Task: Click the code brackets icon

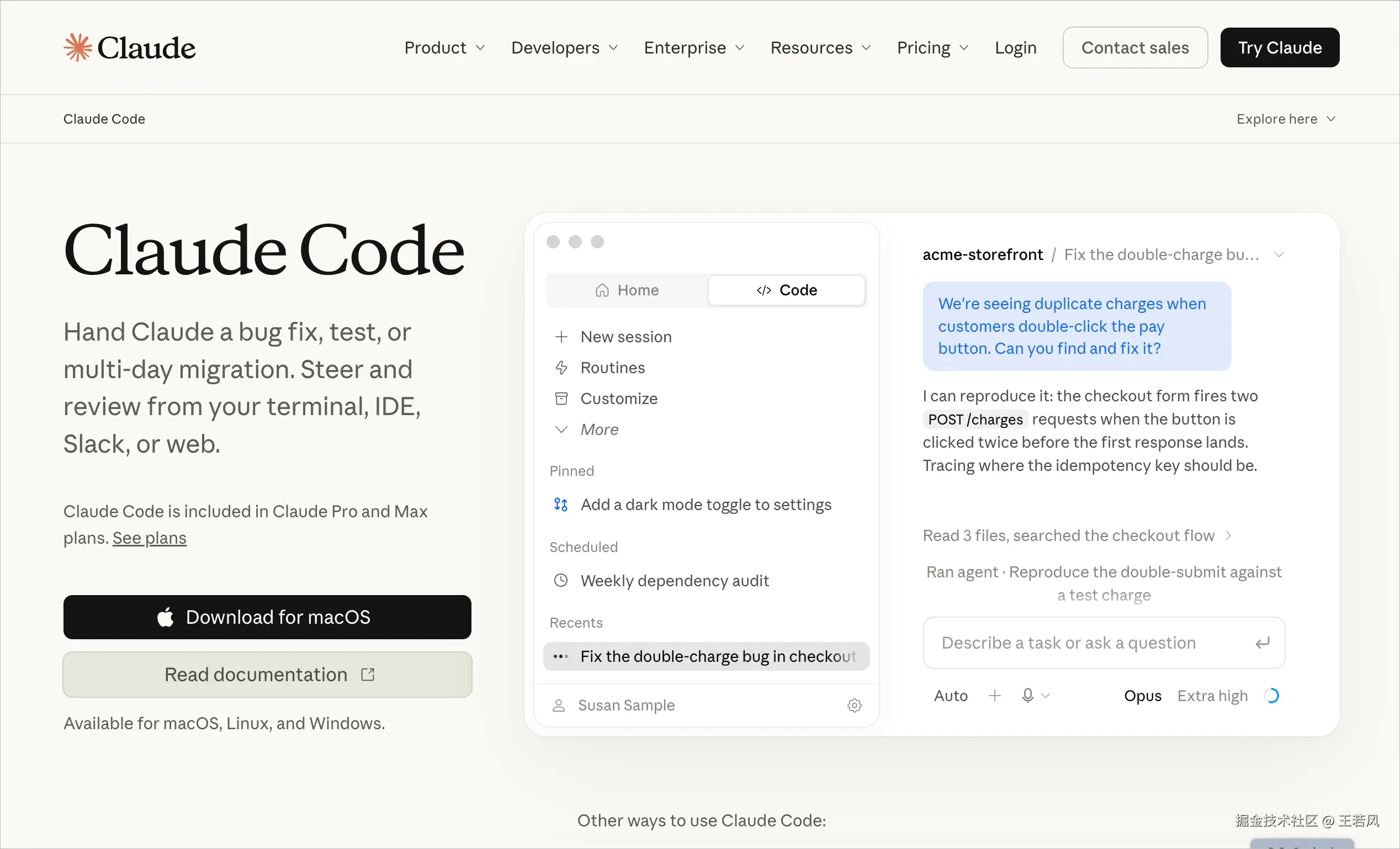Action: coord(763,290)
